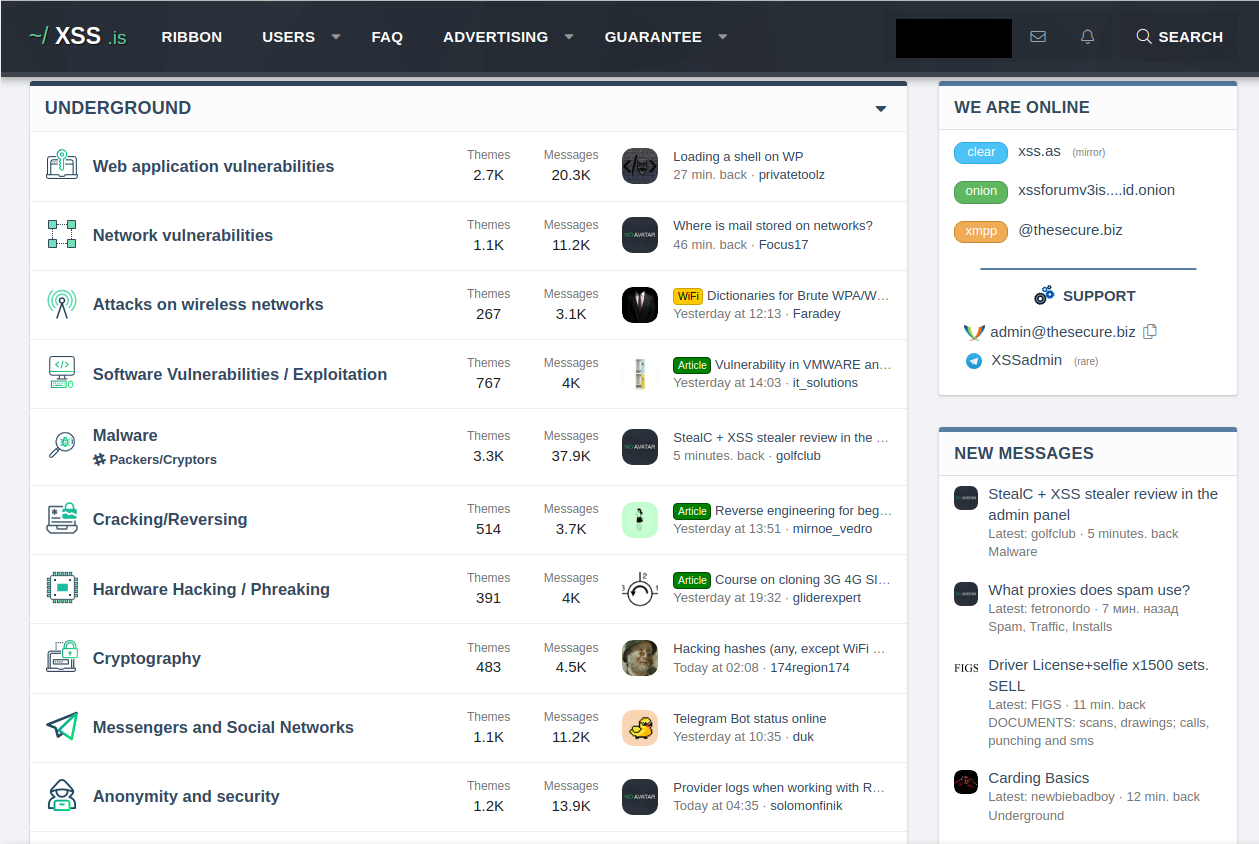
Task: Click the padlock icon next to Cryptography
Action: click(61, 658)
